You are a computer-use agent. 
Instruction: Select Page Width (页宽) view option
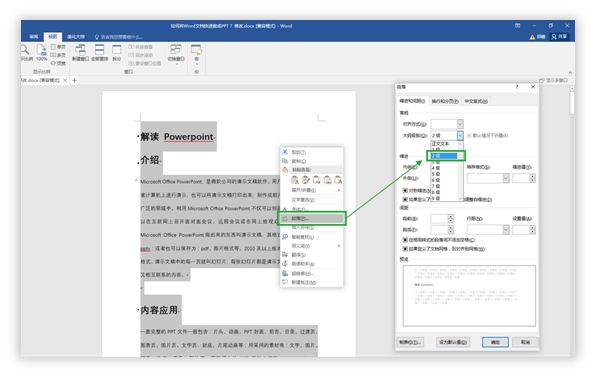(58, 63)
